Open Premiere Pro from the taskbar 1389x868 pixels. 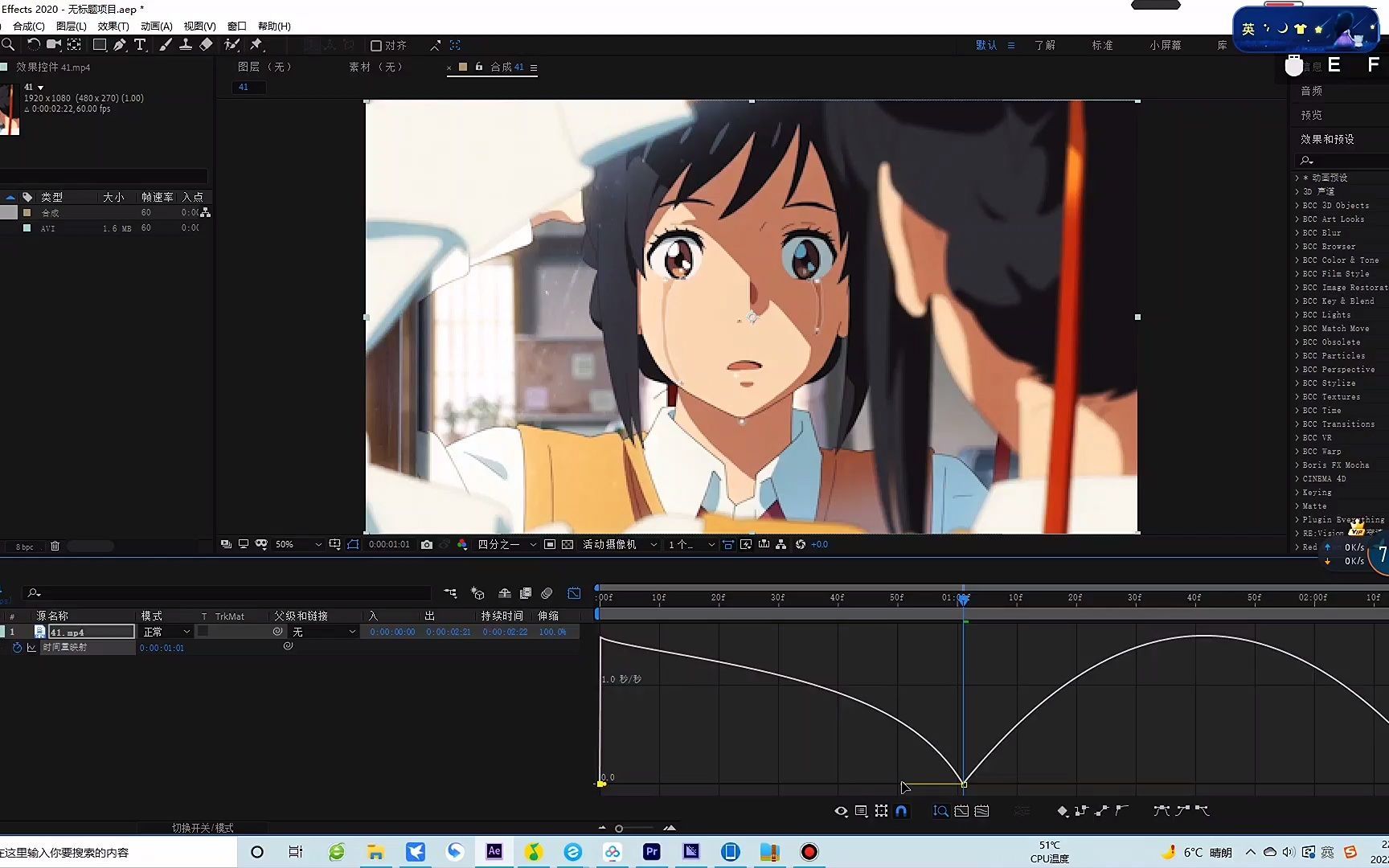click(x=652, y=852)
